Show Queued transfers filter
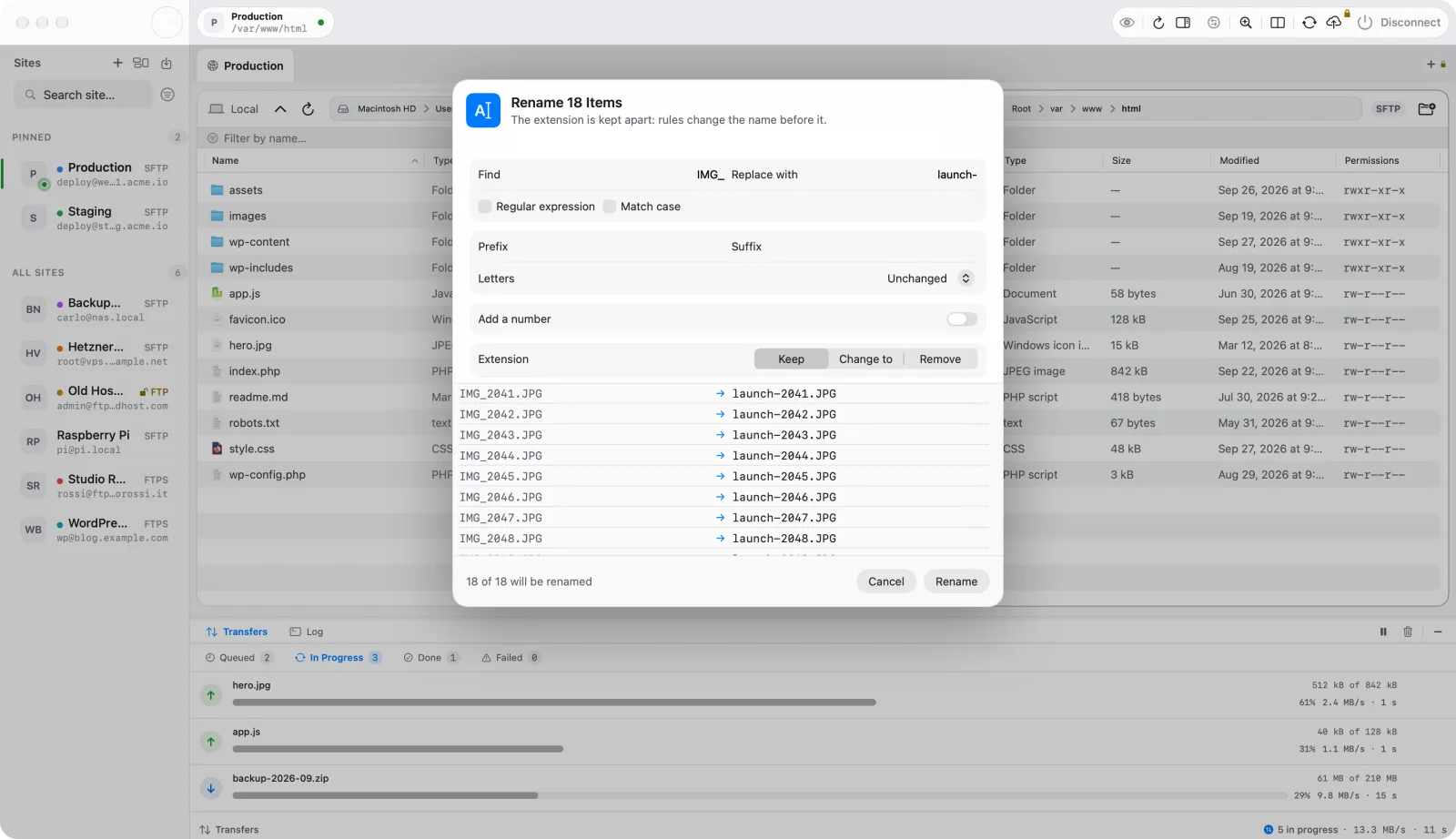The height and width of the screenshot is (839, 1456). [x=238, y=658]
